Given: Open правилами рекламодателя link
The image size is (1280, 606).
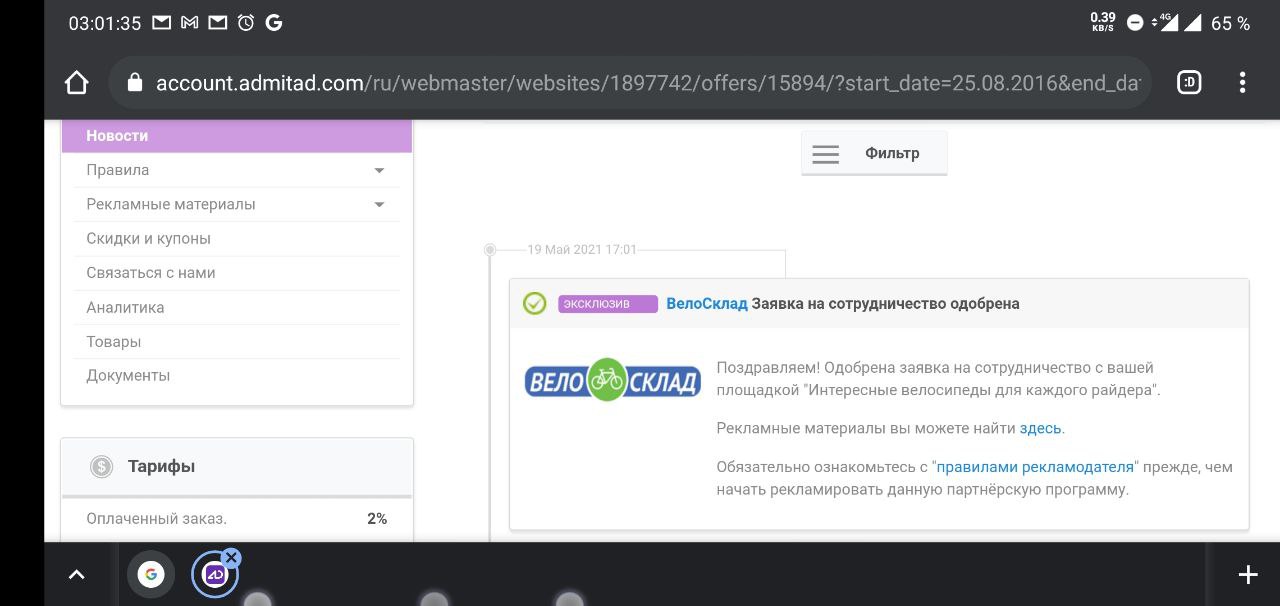Looking at the screenshot, I should tap(1035, 467).
